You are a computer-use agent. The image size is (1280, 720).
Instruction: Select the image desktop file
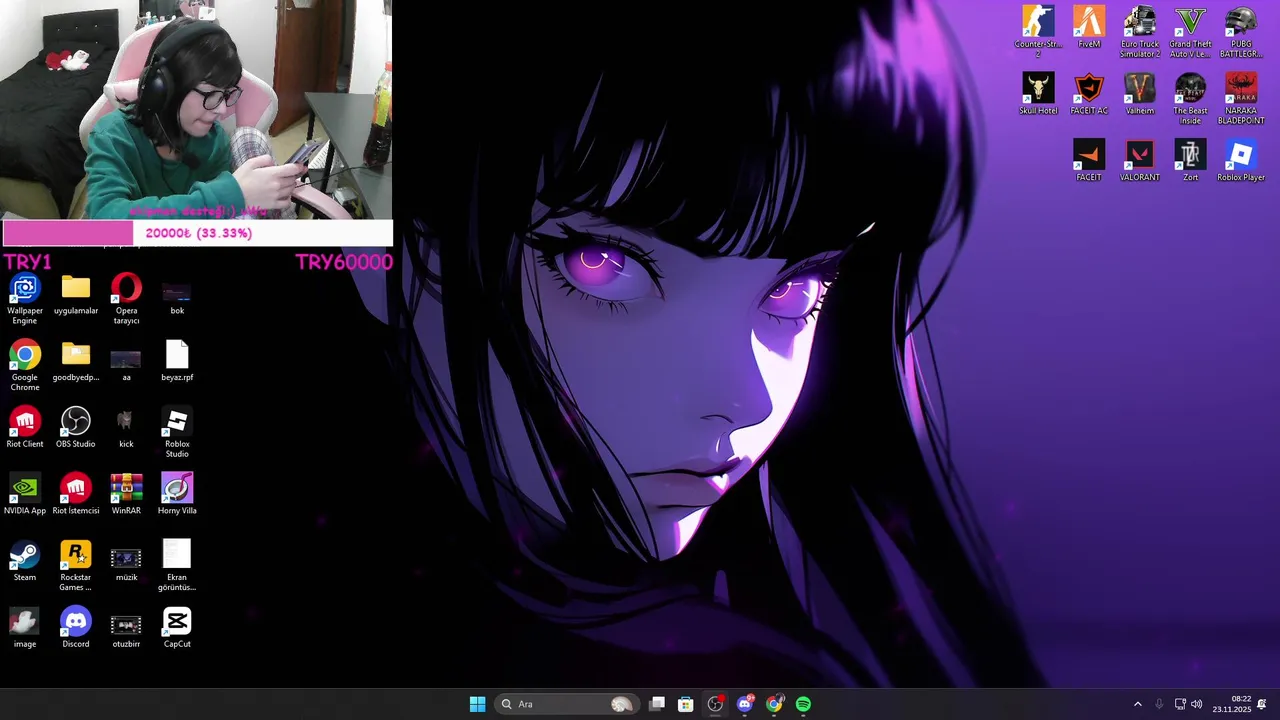click(25, 629)
